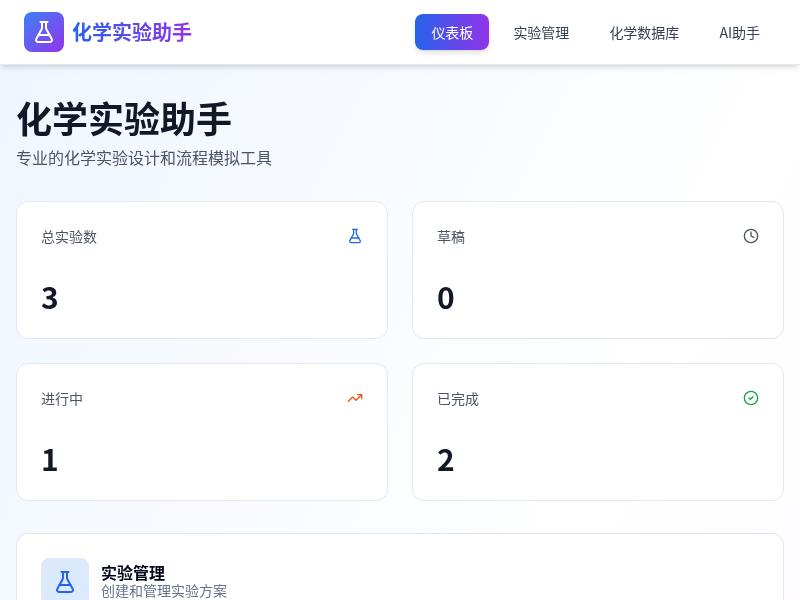
Task: Click the trending arrow icon in 进行中 card
Action: click(355, 398)
